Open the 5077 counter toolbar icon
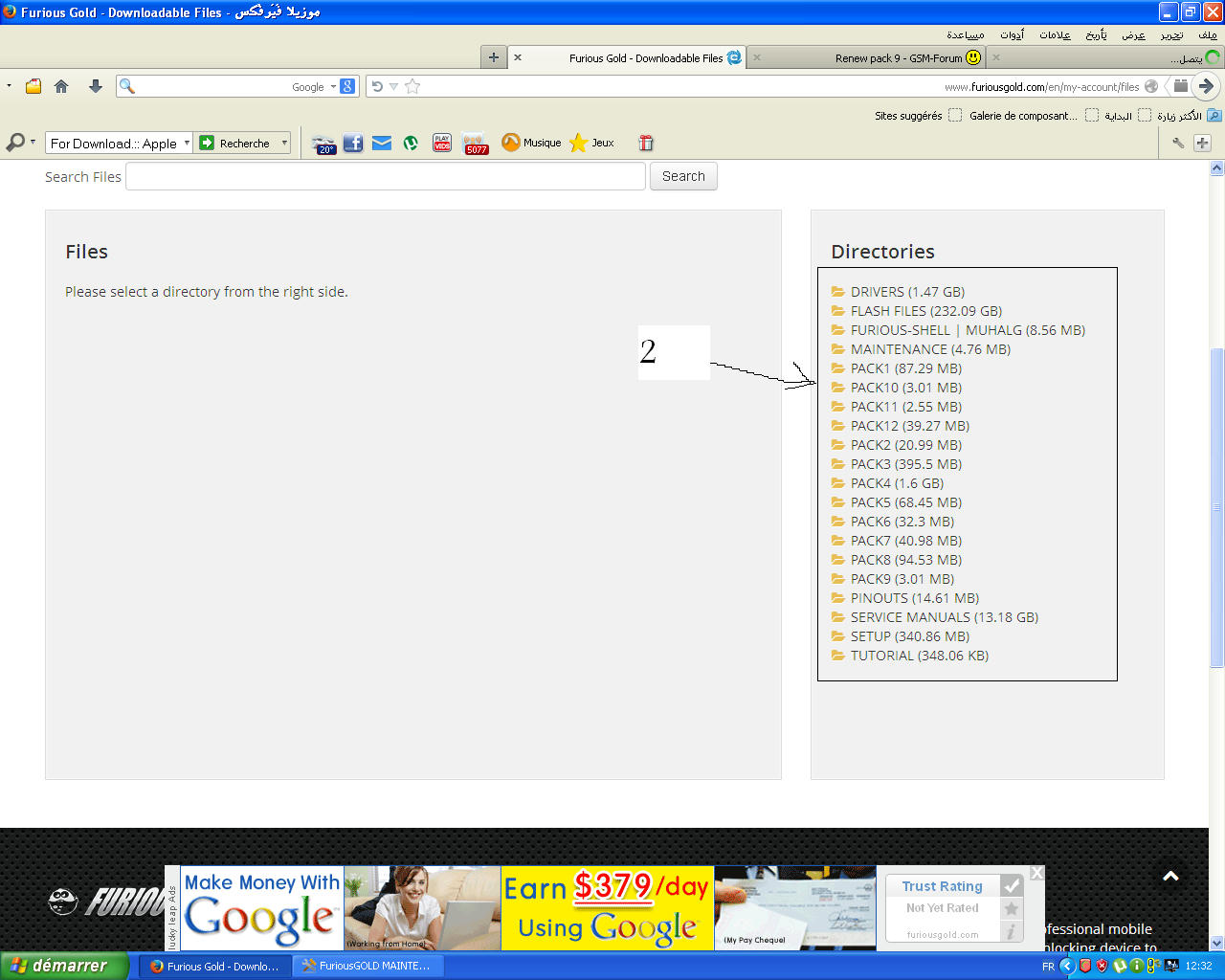Screen dimensions: 1225x980 coord(476,144)
